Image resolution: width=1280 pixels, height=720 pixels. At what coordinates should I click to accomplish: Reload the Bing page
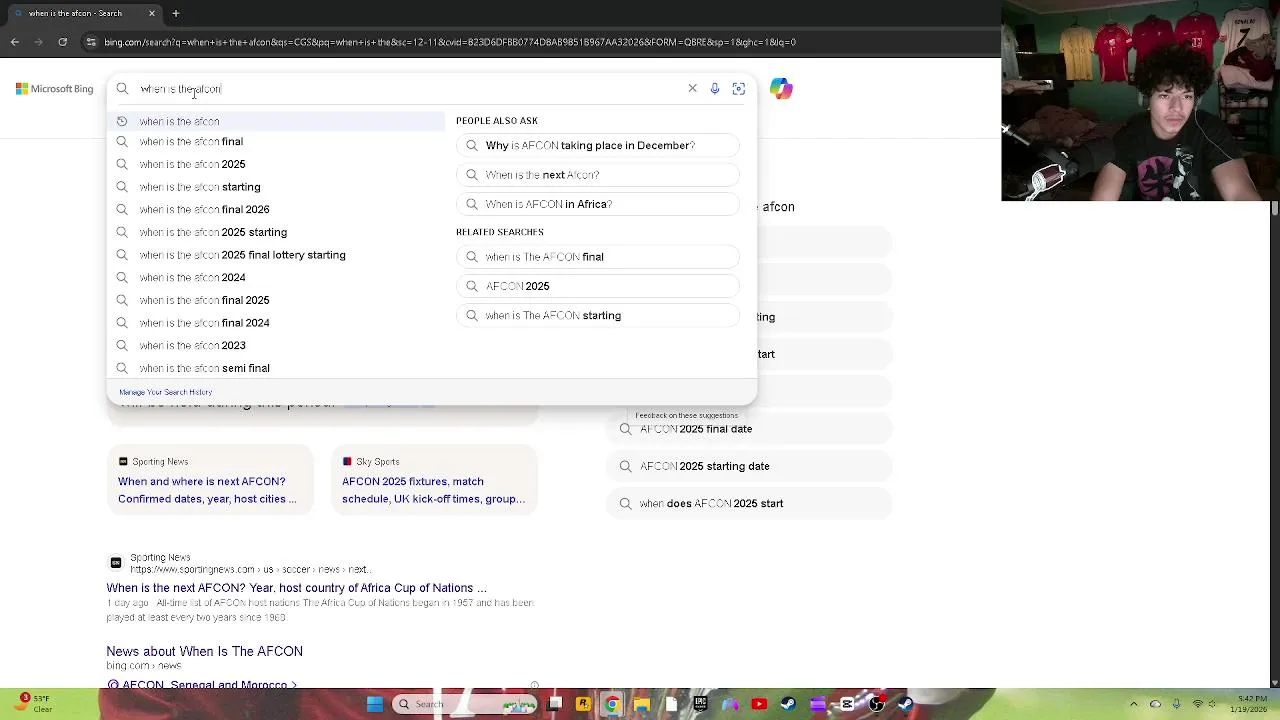(63, 42)
